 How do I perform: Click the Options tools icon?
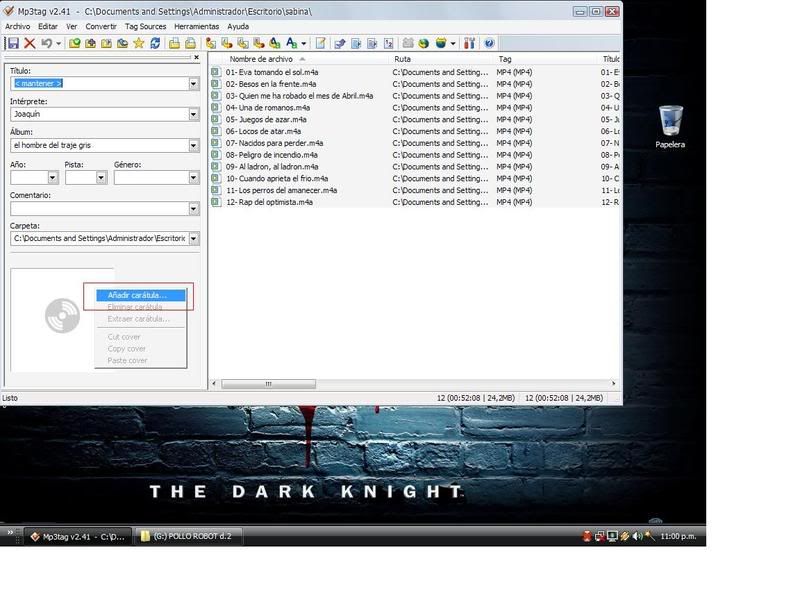click(x=469, y=43)
